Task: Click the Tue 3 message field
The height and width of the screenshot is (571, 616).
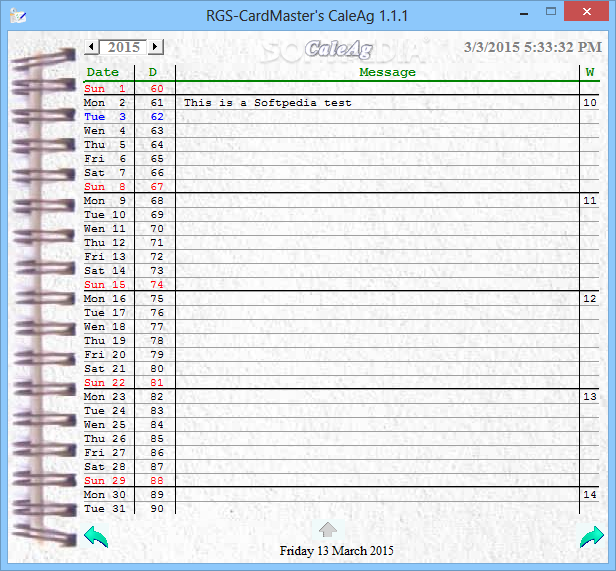Action: coord(377,117)
